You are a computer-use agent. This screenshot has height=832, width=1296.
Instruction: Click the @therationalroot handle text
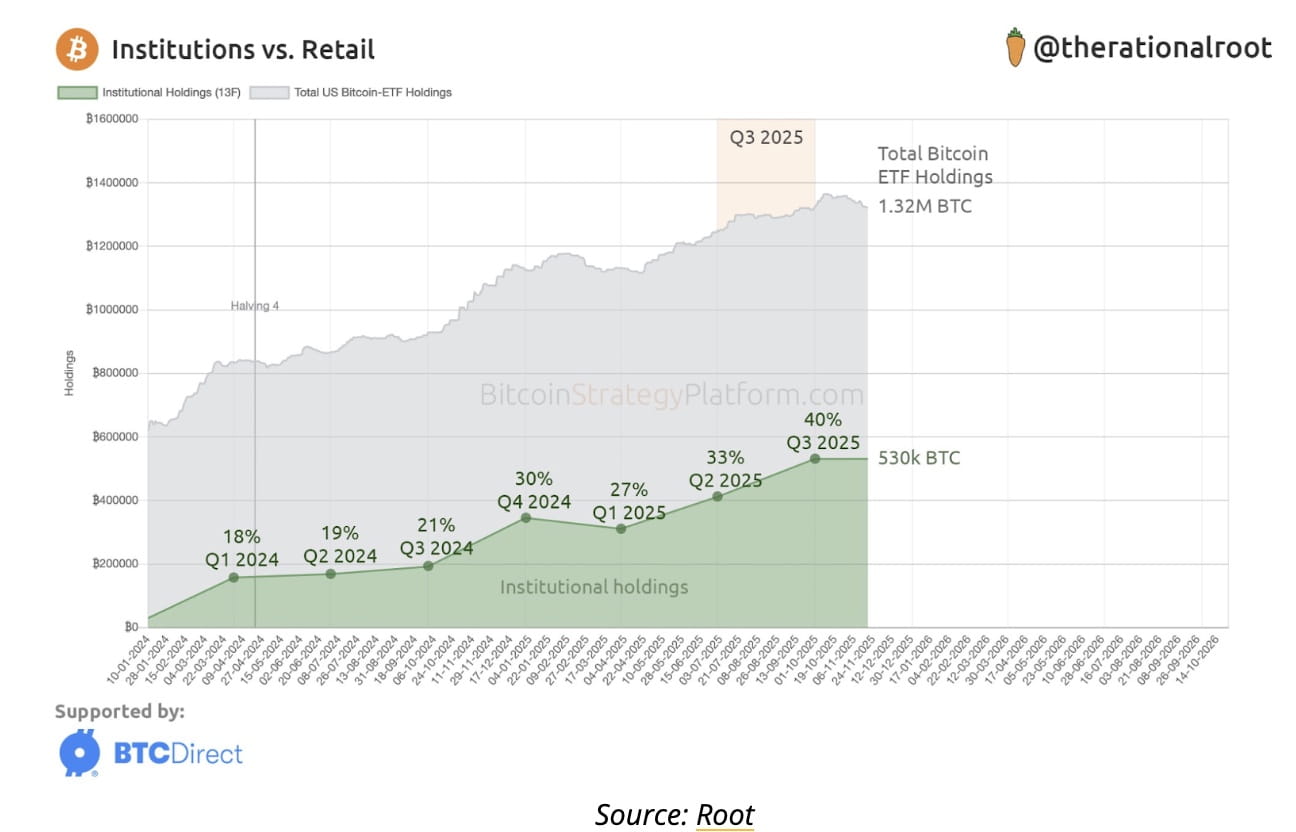coord(1152,48)
